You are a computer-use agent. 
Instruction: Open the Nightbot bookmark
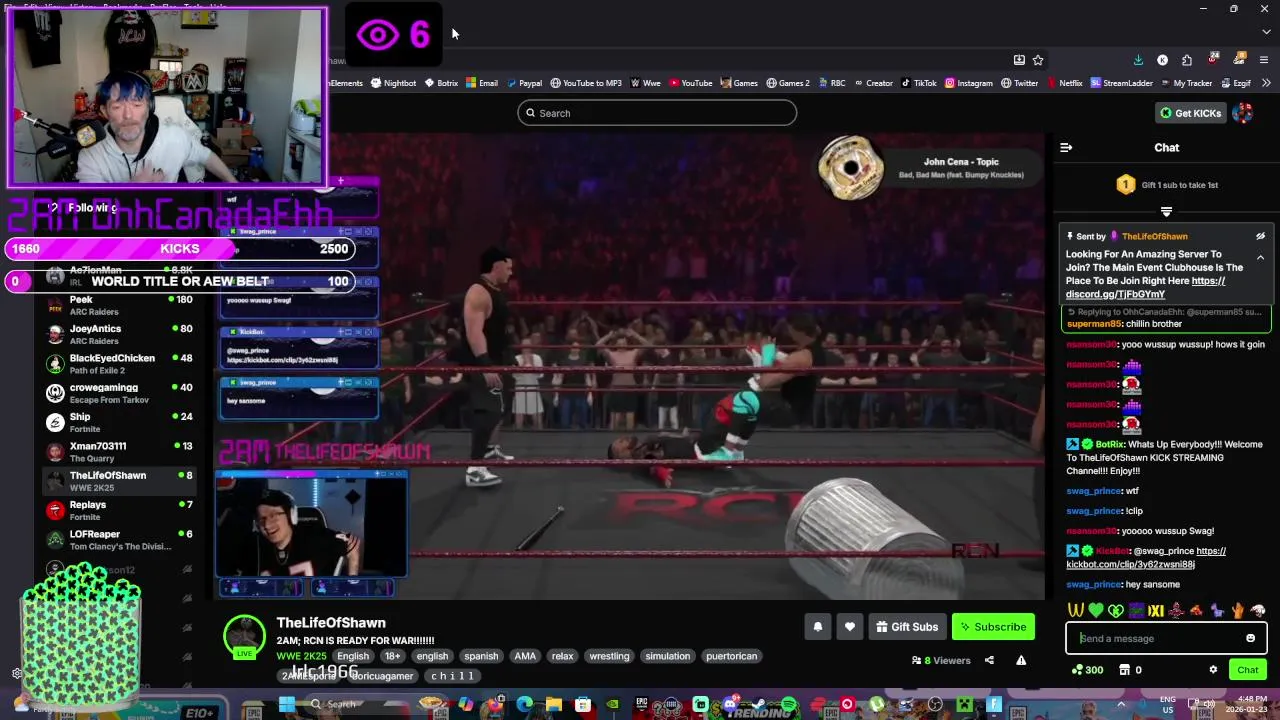(x=393, y=83)
